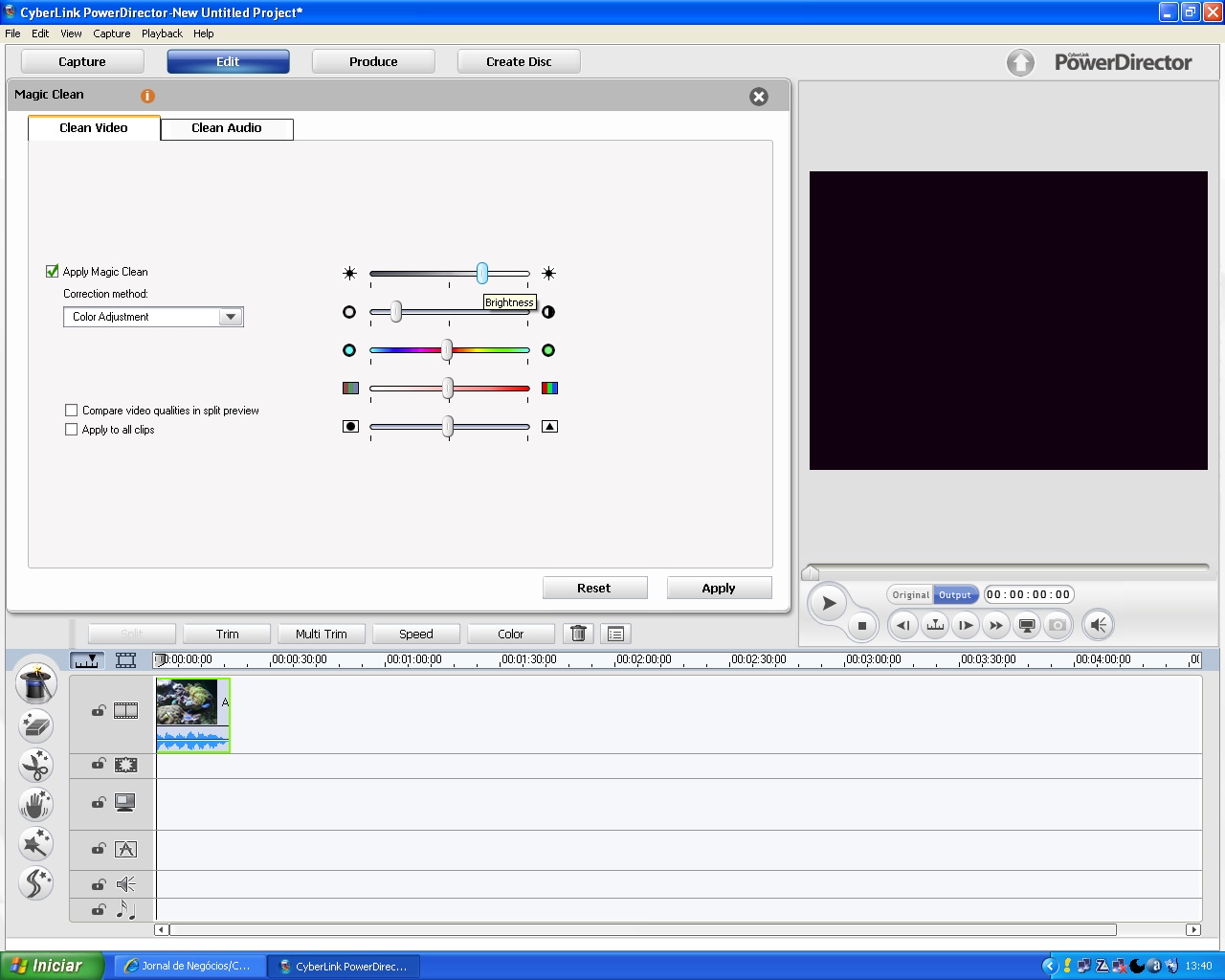Toggle lock on the video track
The width and height of the screenshot is (1225, 980).
coord(99,710)
